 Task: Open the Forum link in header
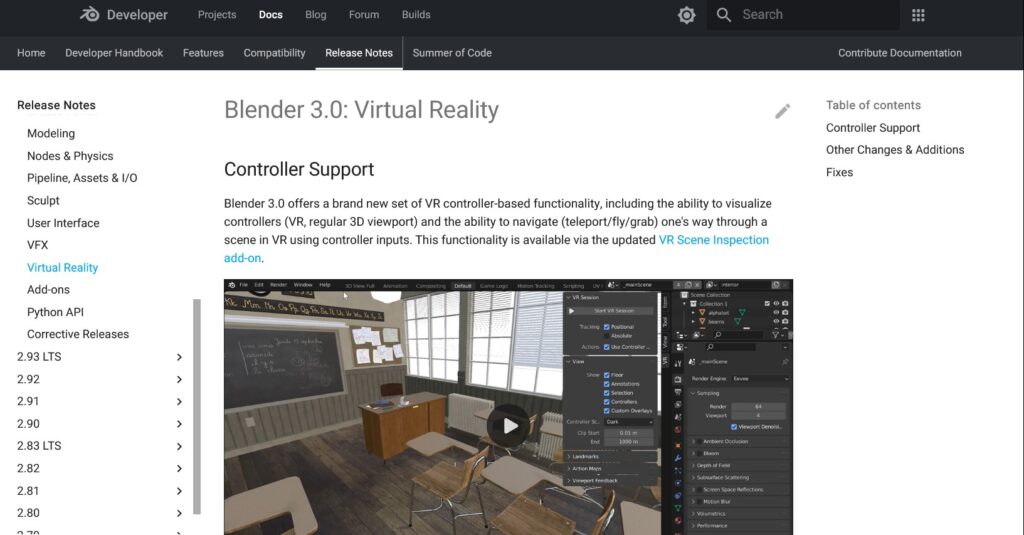(x=364, y=14)
